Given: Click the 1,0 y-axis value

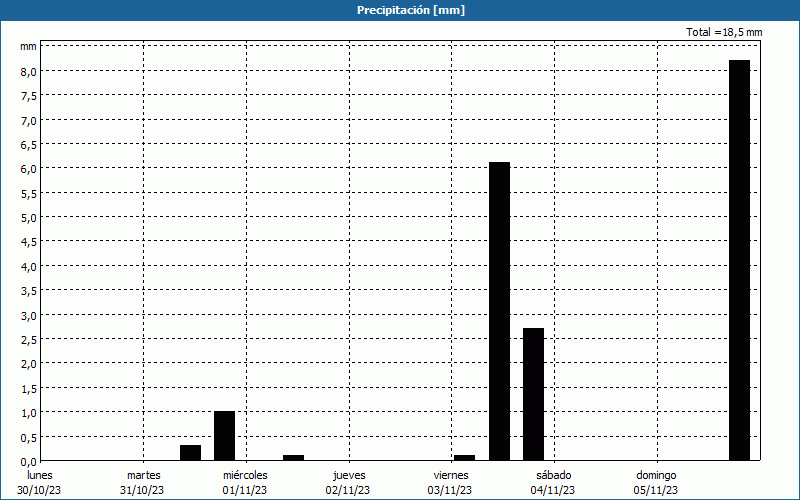Looking at the screenshot, I should (29, 413).
